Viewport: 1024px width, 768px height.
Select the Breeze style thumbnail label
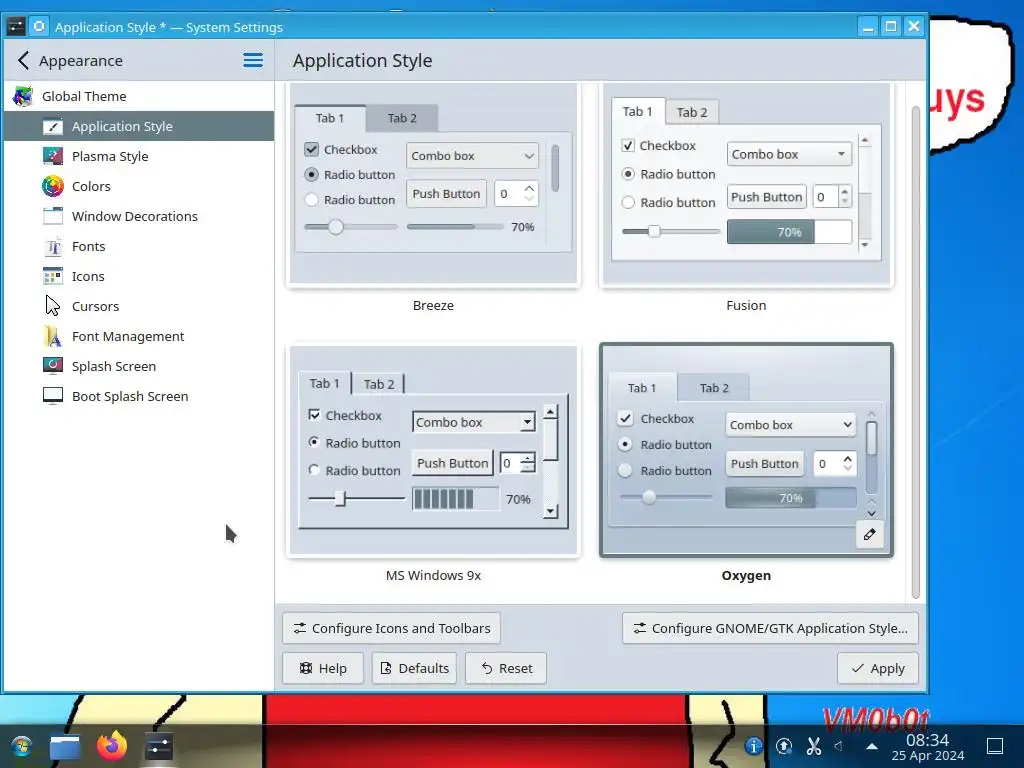click(x=433, y=306)
